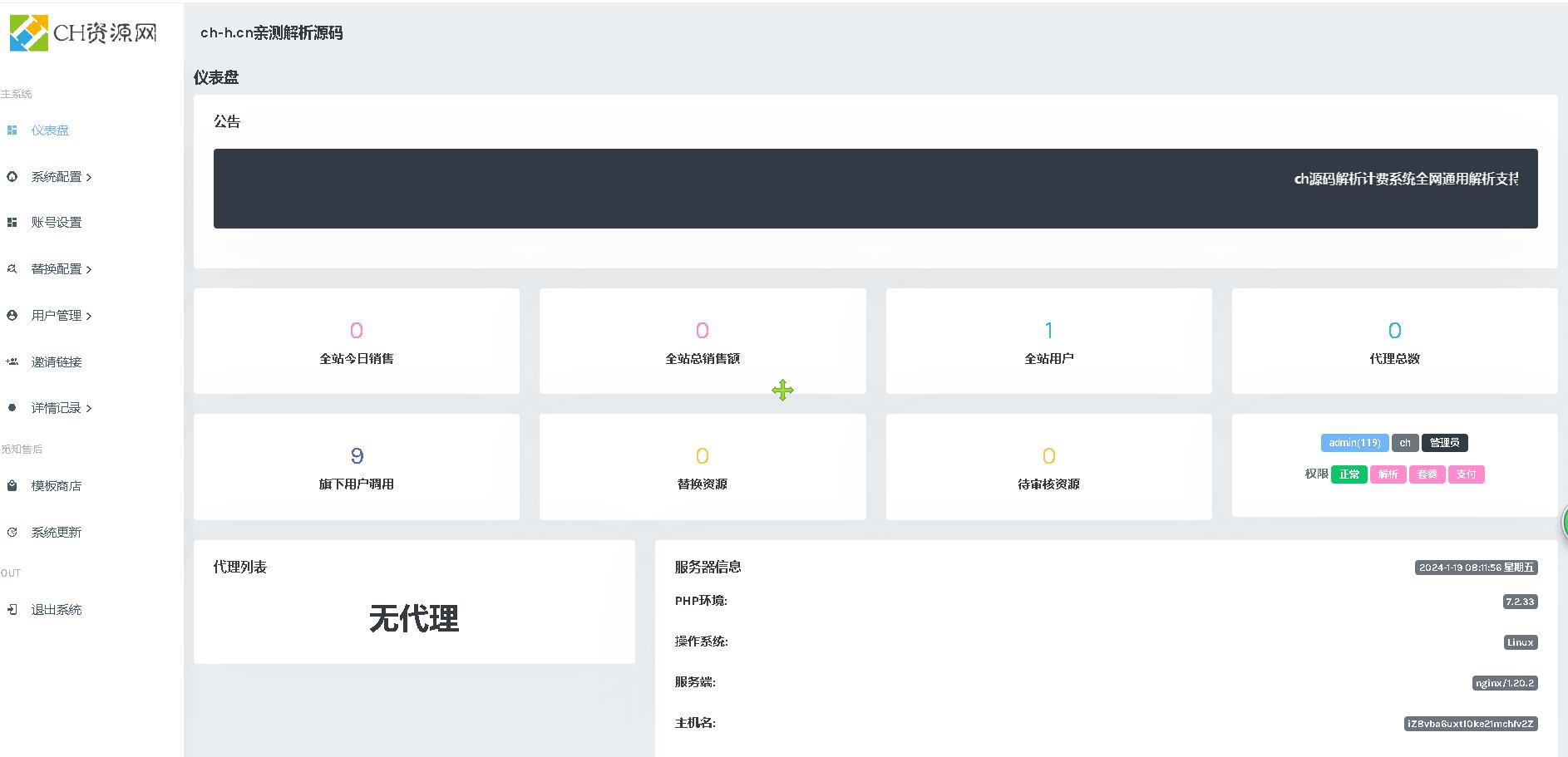Click the green 正常 permission tag
The height and width of the screenshot is (757, 1568).
1349,474
